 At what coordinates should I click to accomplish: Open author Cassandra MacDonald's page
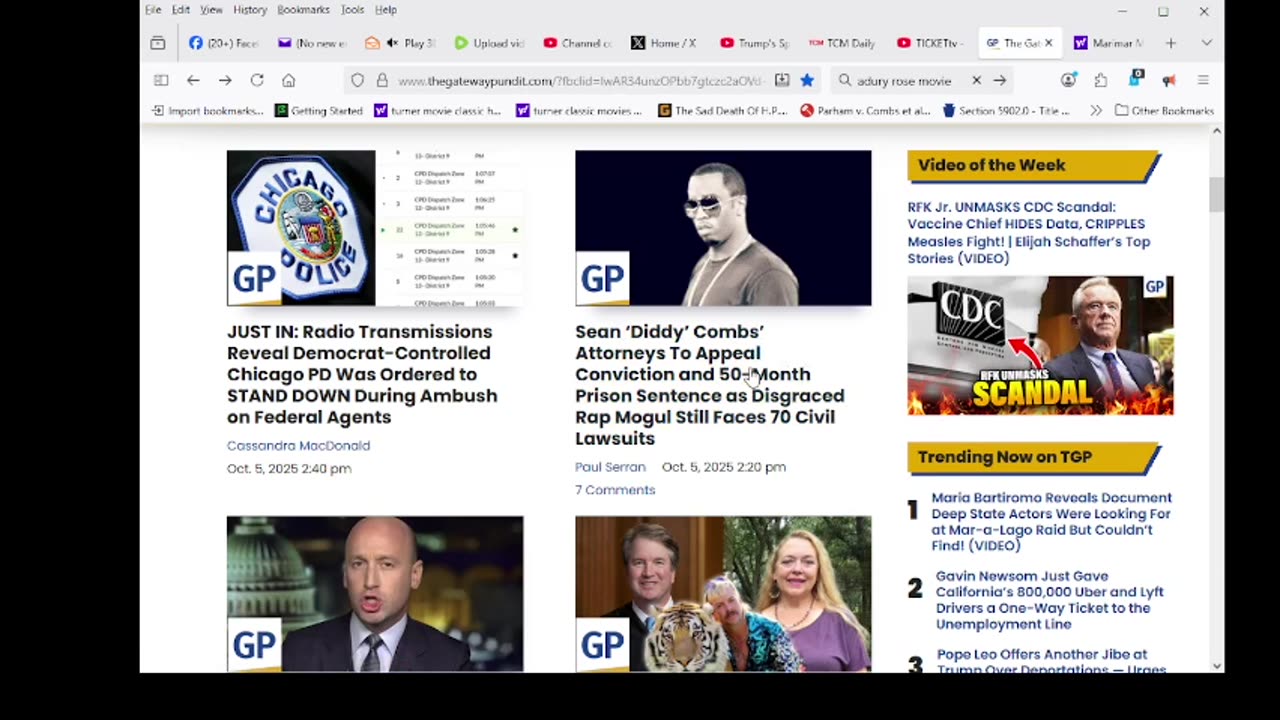pyautogui.click(x=298, y=445)
